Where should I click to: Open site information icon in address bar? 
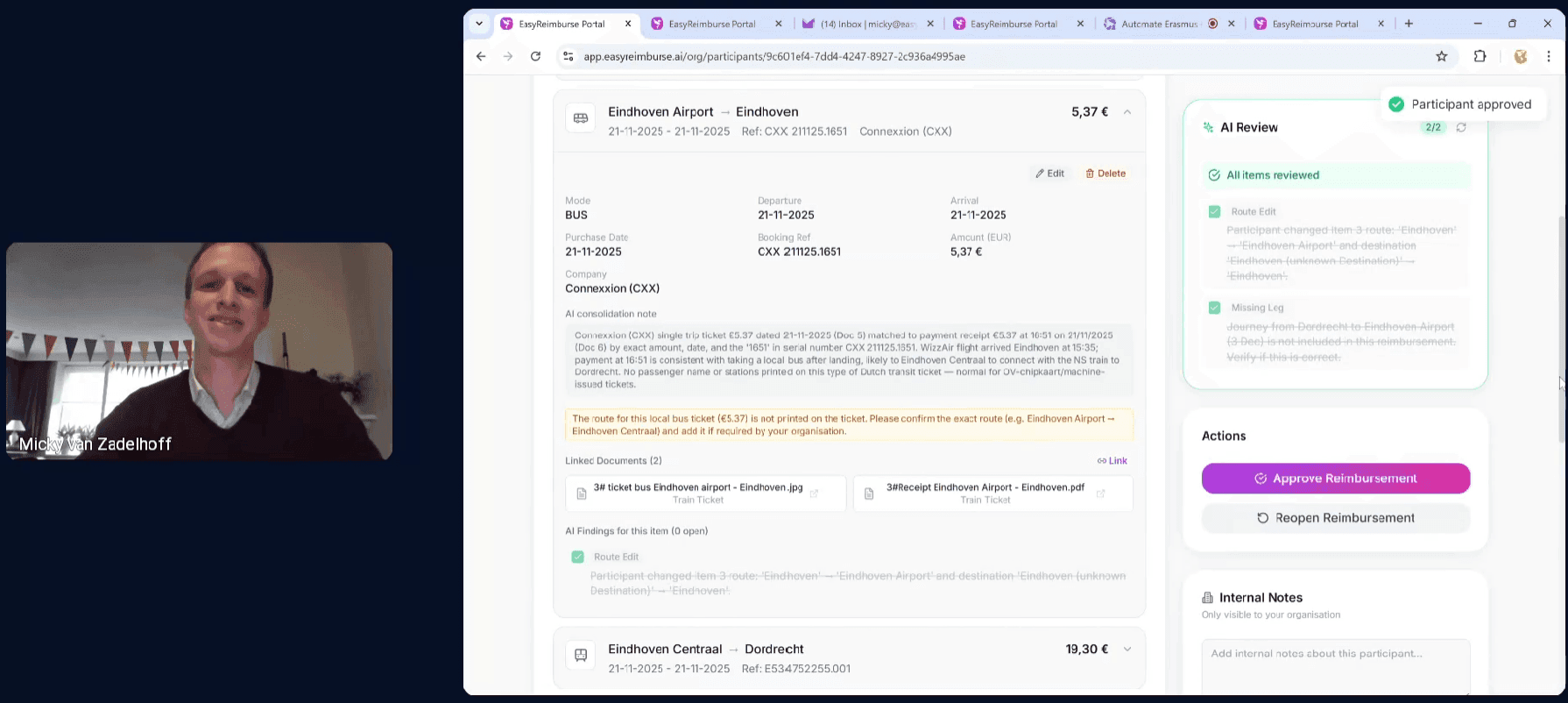568,56
